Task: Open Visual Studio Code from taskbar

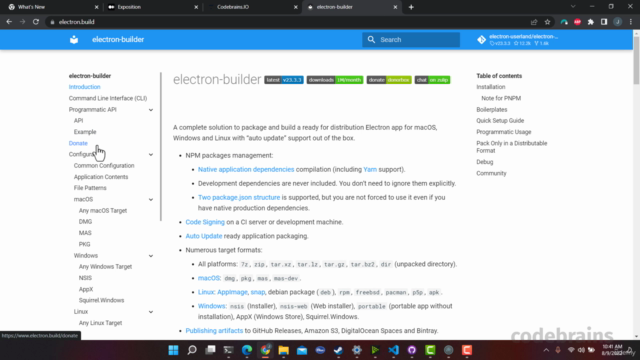Action: (x=393, y=350)
